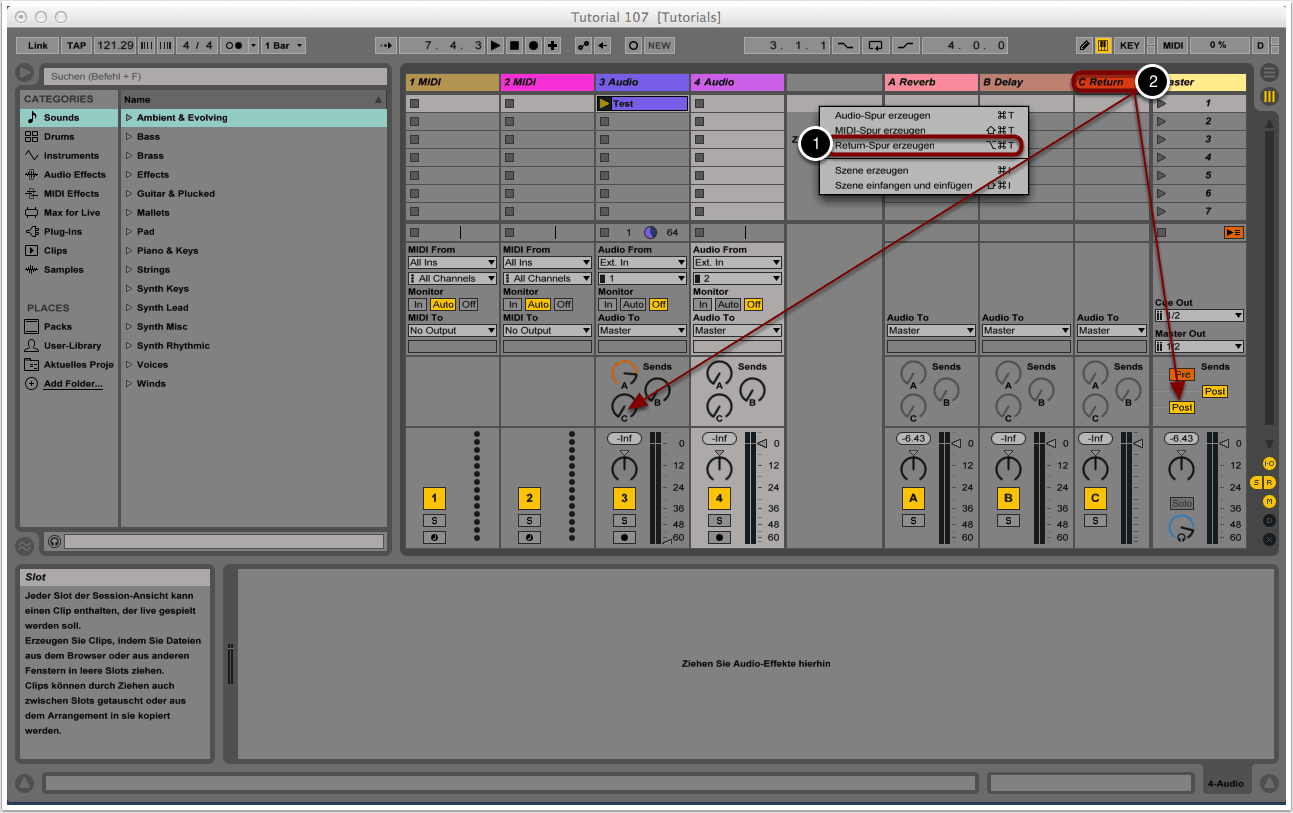Image resolution: width=1293 pixels, height=813 pixels.
Task: Click the arm record button on track 3
Action: 624,537
